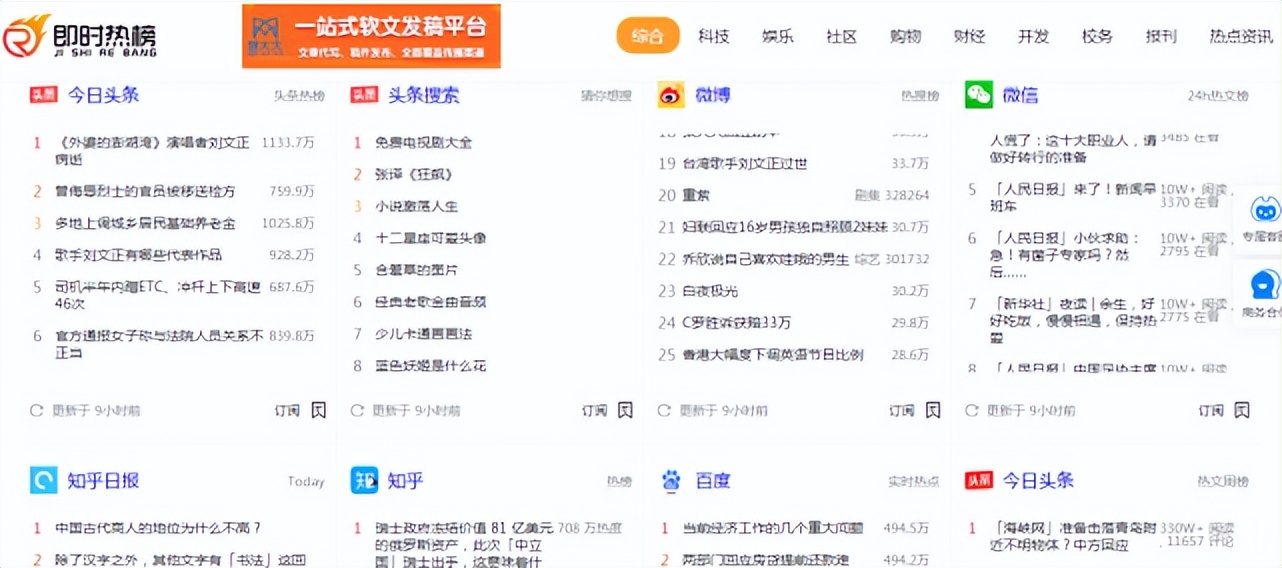Viewport: 1282px width, 568px height.
Task: Click the 今日头条 icon in 头条热榜 card
Action: [43, 95]
